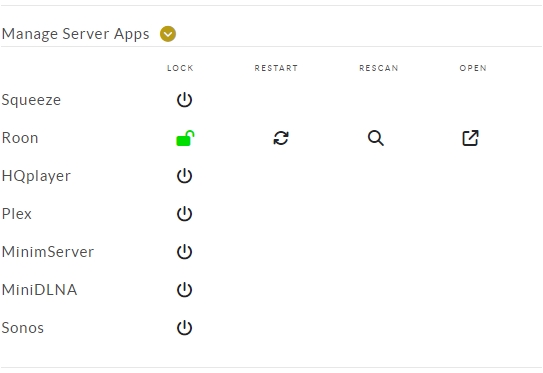543x373 pixels.
Task: Restart the Roon server app
Action: 281,138
